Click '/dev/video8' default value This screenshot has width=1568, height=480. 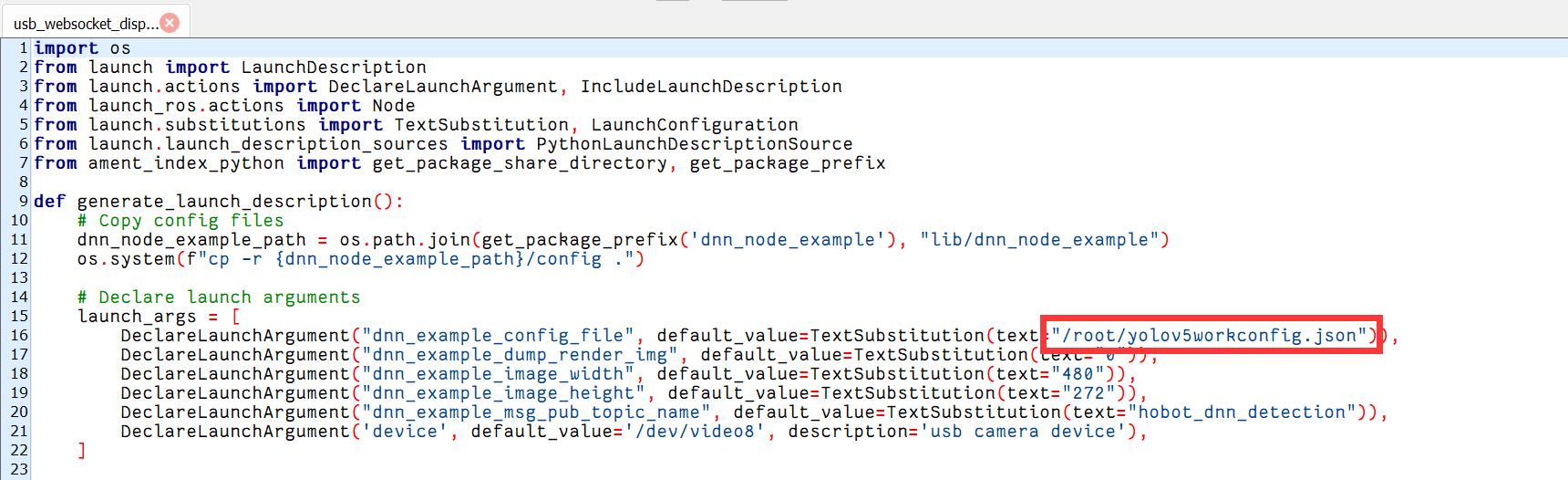tap(695, 432)
